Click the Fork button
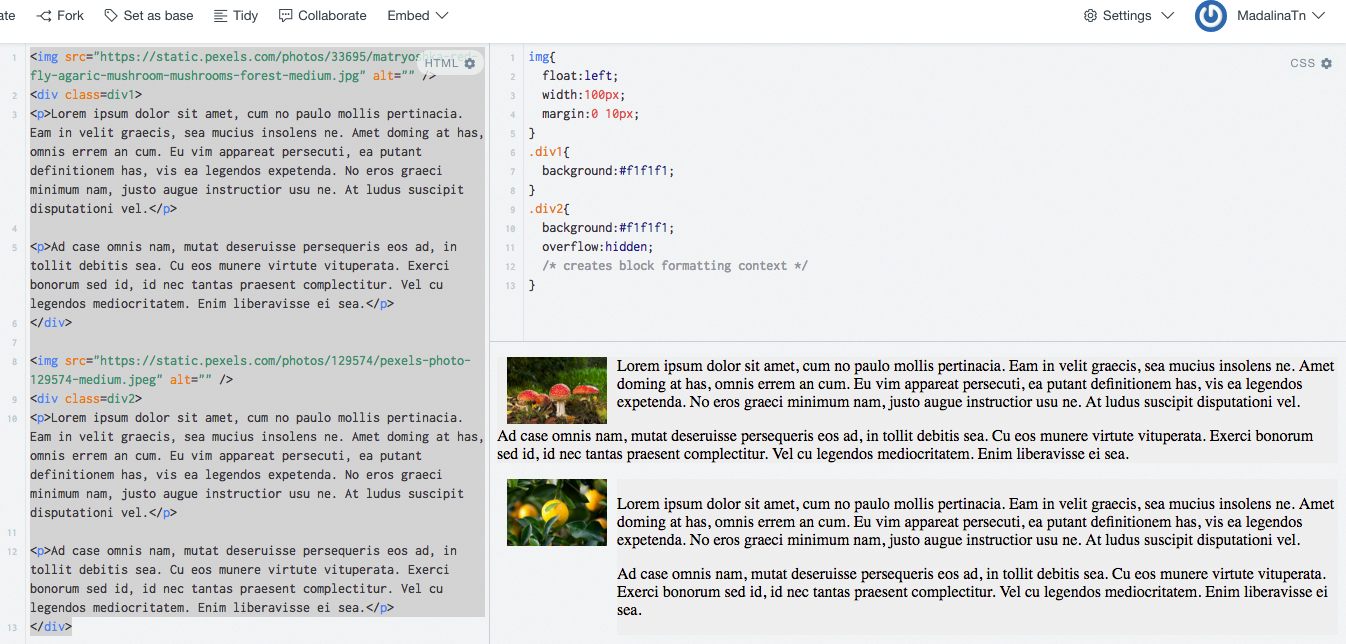1346x644 pixels. 61,15
